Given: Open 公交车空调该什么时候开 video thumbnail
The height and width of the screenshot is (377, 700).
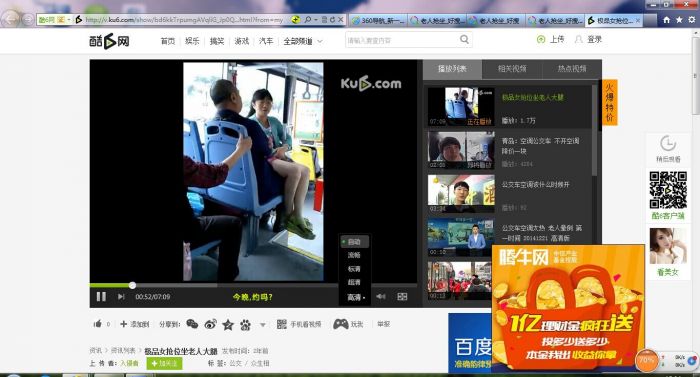Looking at the screenshot, I should point(461,193).
